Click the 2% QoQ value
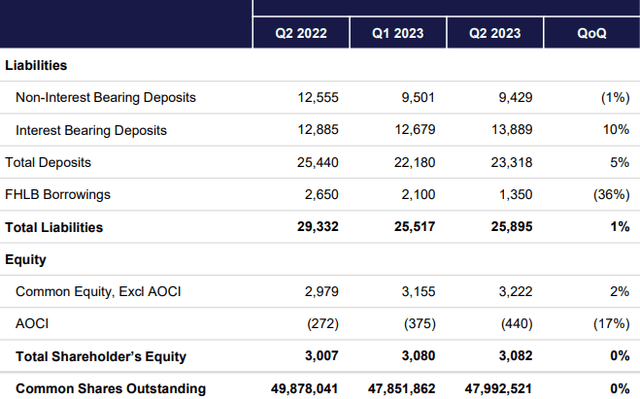This screenshot has width=640, height=399. (620, 292)
